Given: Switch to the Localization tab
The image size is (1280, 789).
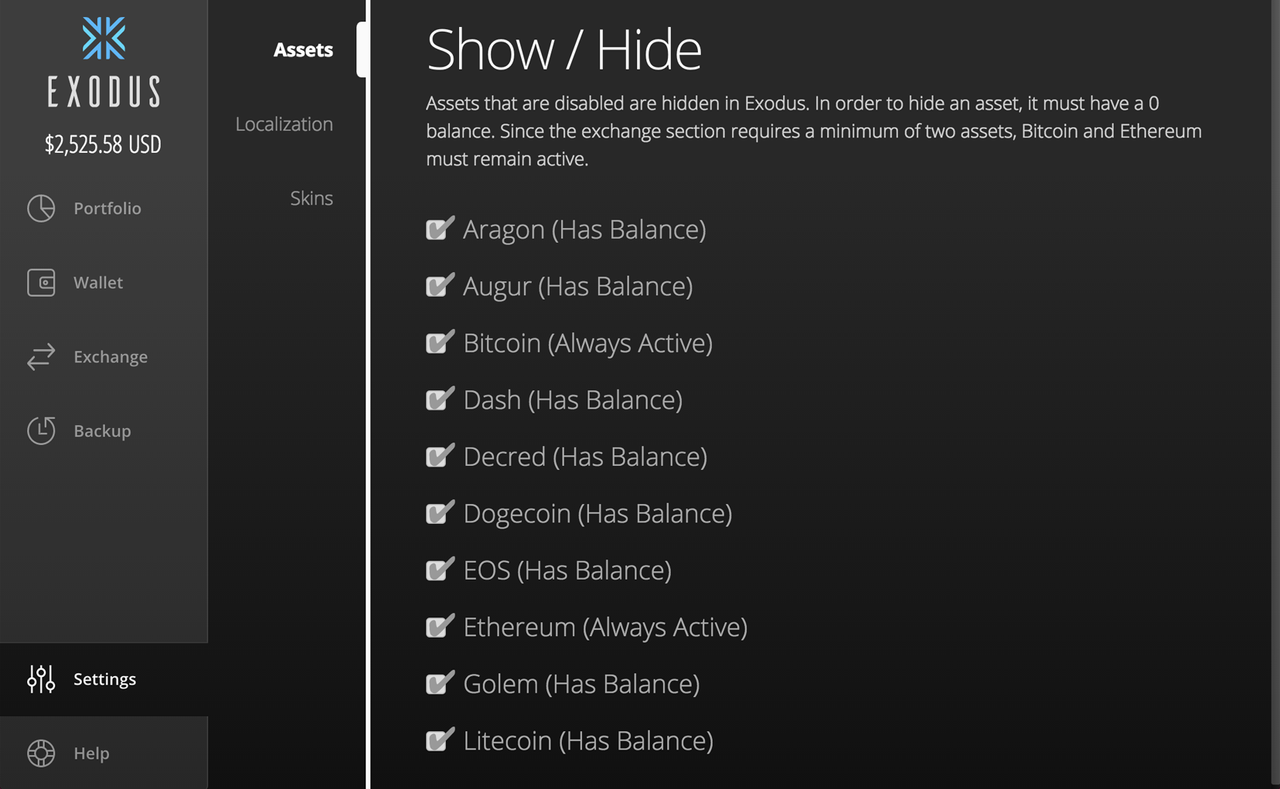Looking at the screenshot, I should coord(284,124).
